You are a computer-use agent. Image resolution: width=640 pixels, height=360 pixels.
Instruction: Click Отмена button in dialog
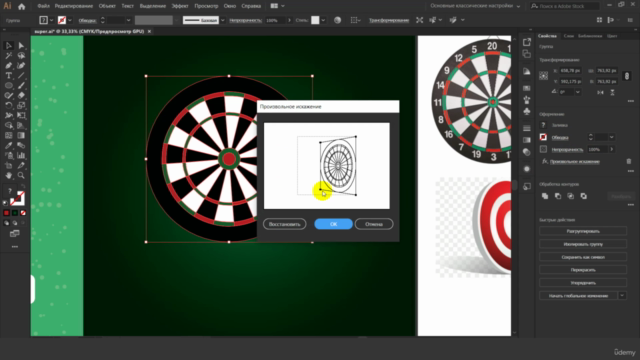tap(374, 224)
